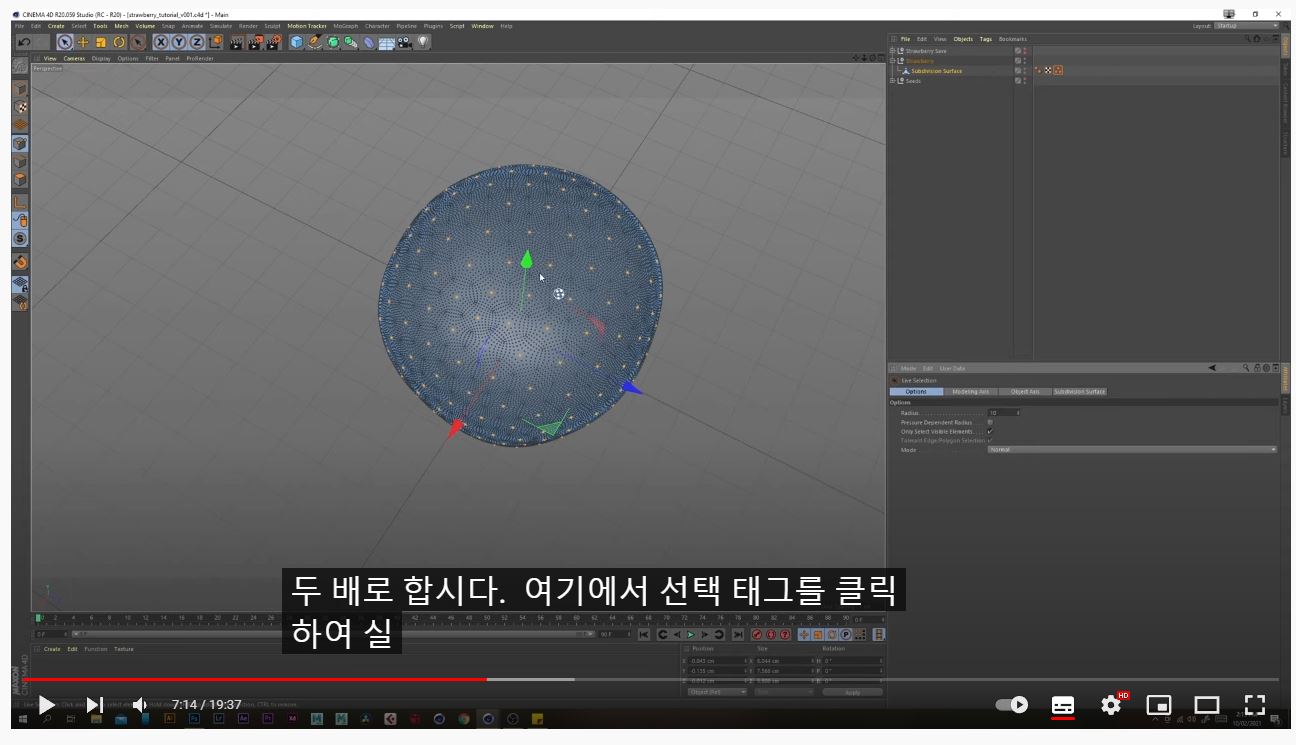The width and height of the screenshot is (1296, 745).
Task: Click the record active objects button
Action: pos(756,634)
